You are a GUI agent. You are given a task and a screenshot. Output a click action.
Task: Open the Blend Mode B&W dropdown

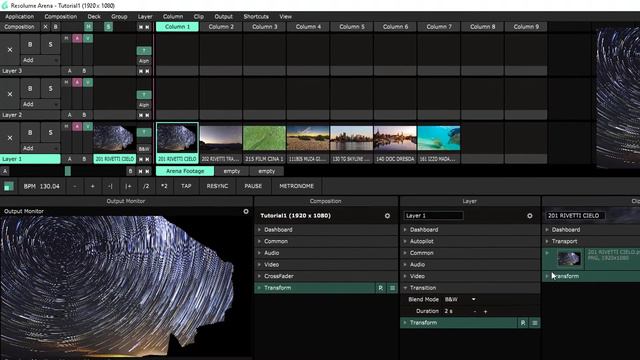point(460,300)
